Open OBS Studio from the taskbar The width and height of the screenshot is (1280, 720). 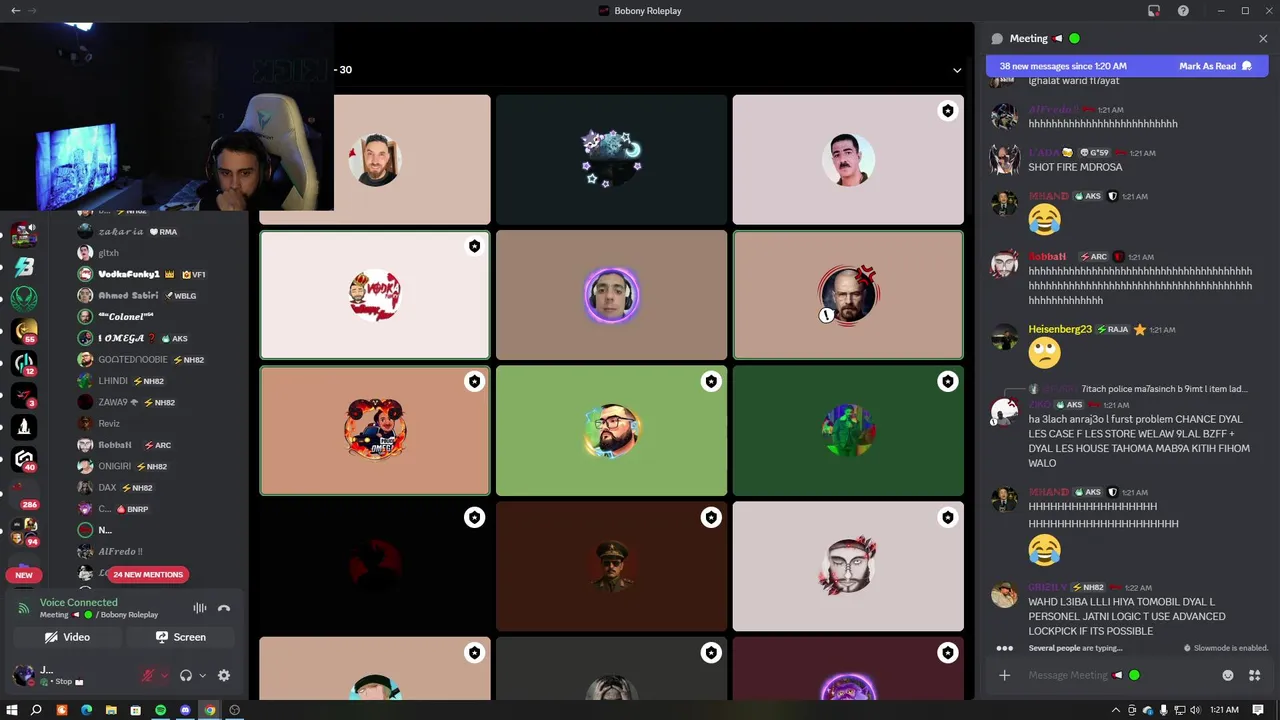(x=235, y=710)
